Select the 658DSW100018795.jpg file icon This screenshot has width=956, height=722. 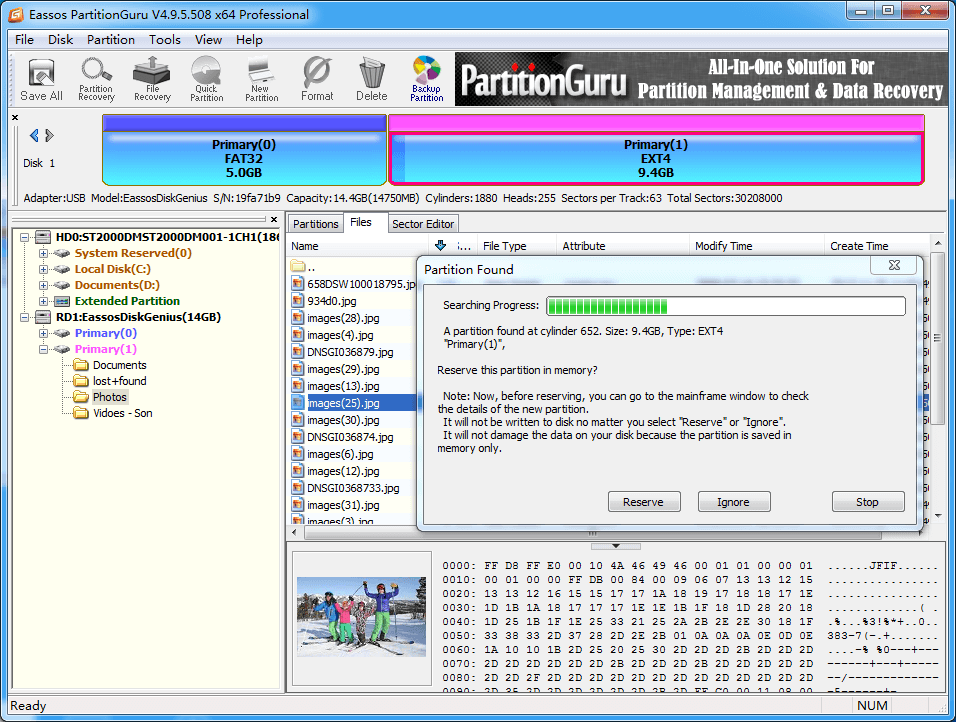point(298,284)
